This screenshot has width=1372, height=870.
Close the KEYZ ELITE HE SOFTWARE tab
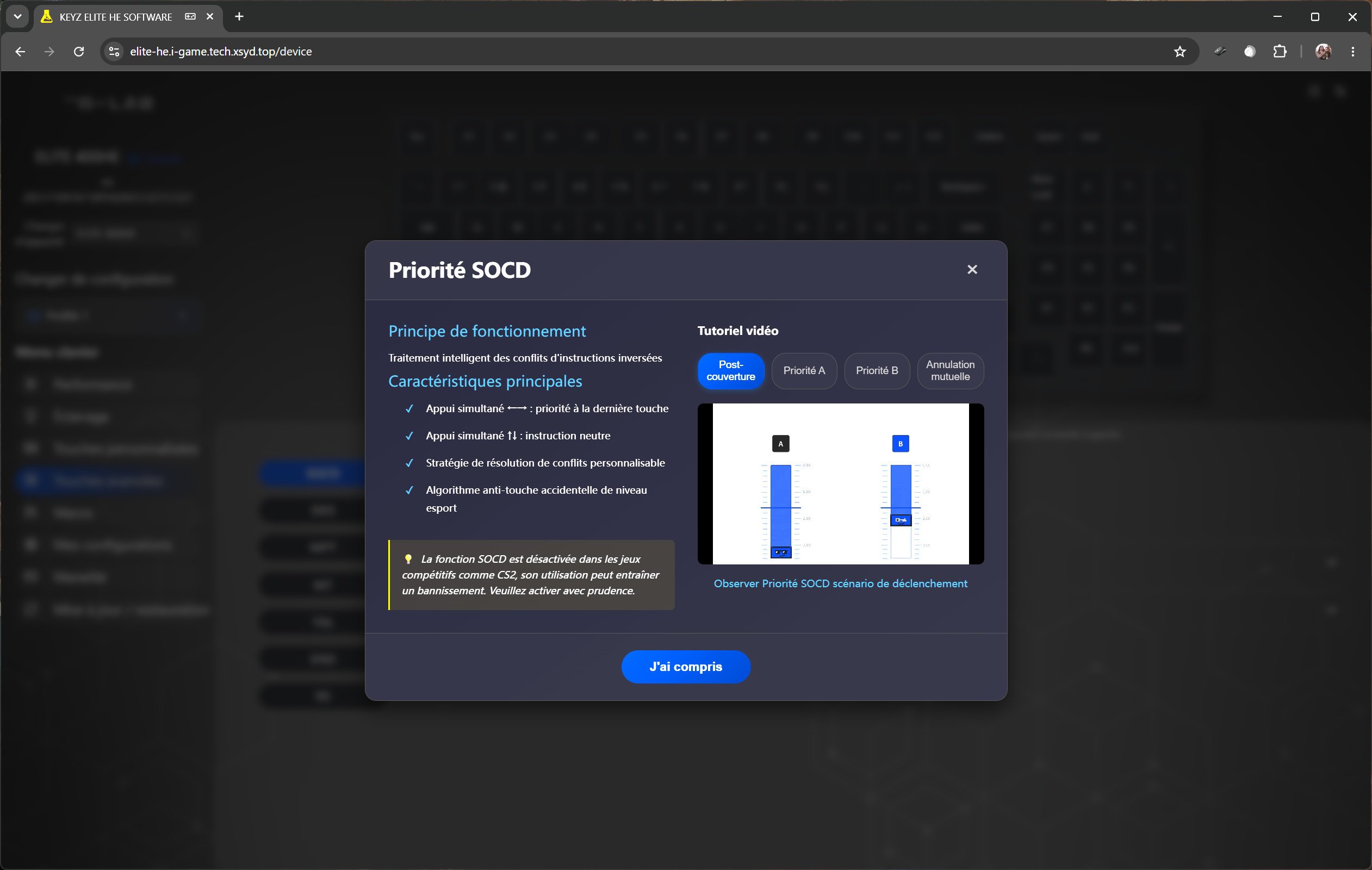210,16
